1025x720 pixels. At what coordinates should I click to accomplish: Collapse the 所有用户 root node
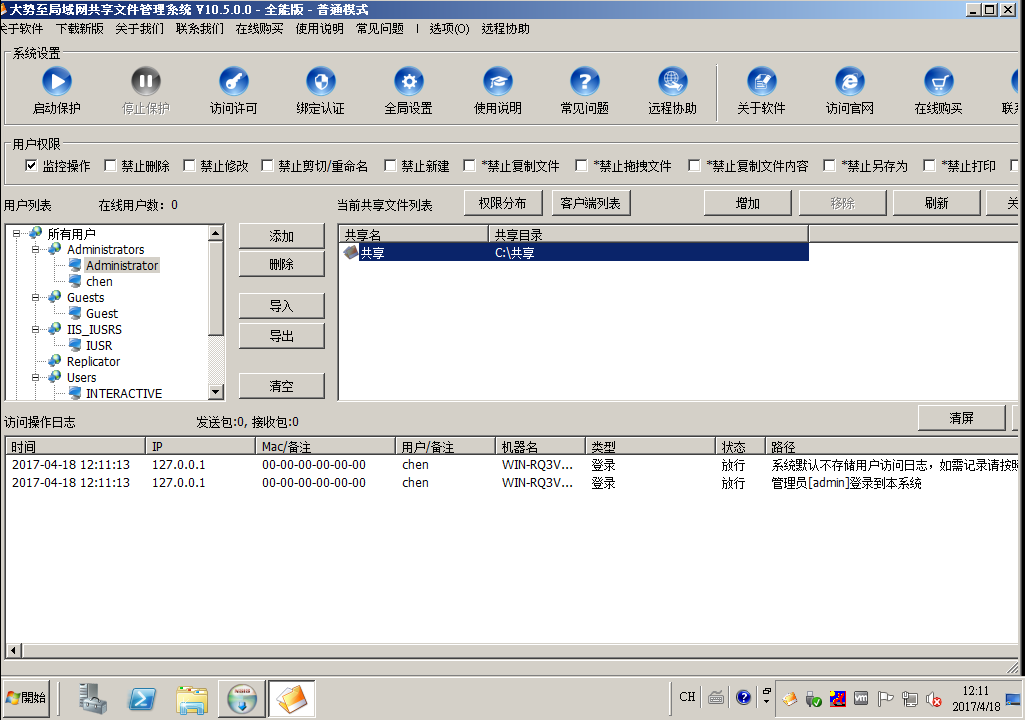[17, 233]
